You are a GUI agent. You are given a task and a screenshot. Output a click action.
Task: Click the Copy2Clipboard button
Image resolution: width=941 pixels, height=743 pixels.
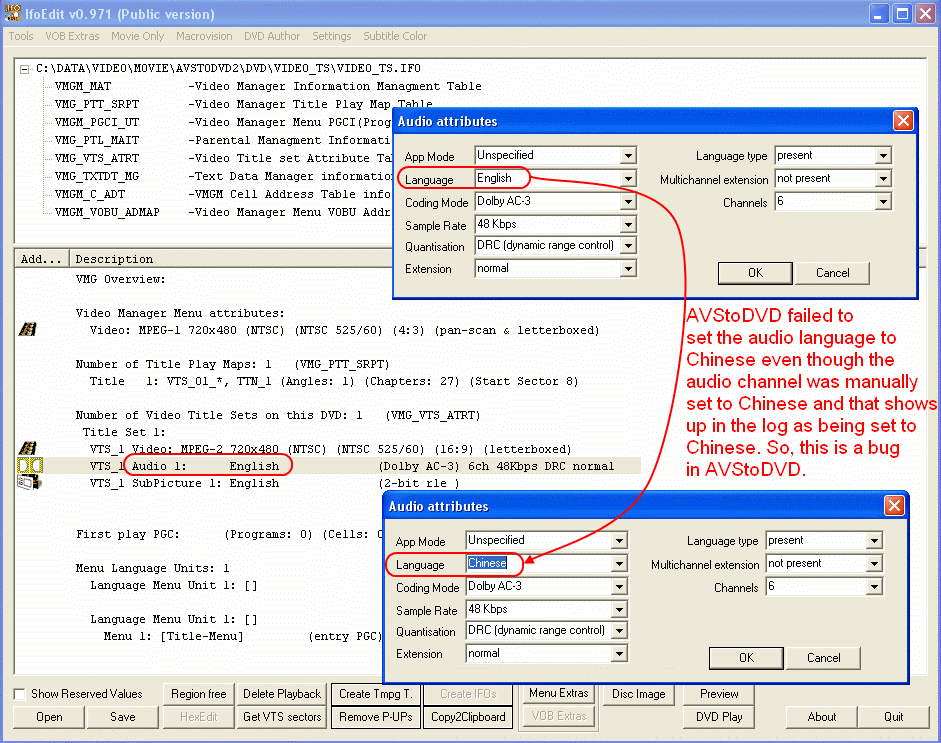[468, 717]
